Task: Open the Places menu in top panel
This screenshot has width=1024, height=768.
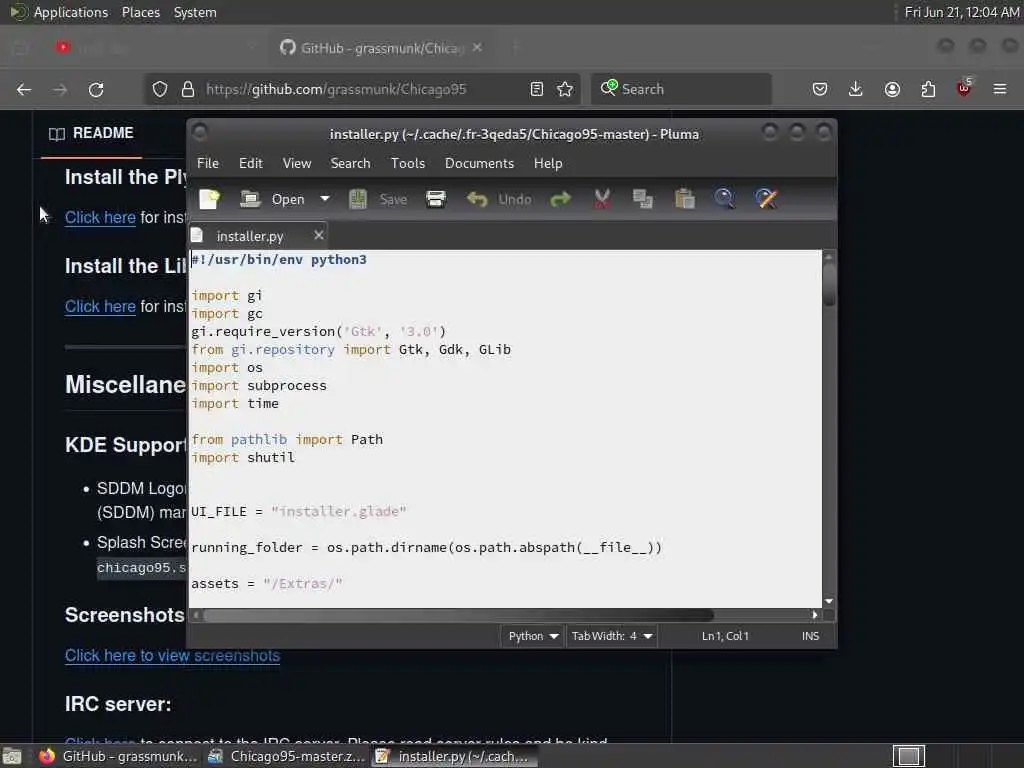Action: click(x=141, y=12)
